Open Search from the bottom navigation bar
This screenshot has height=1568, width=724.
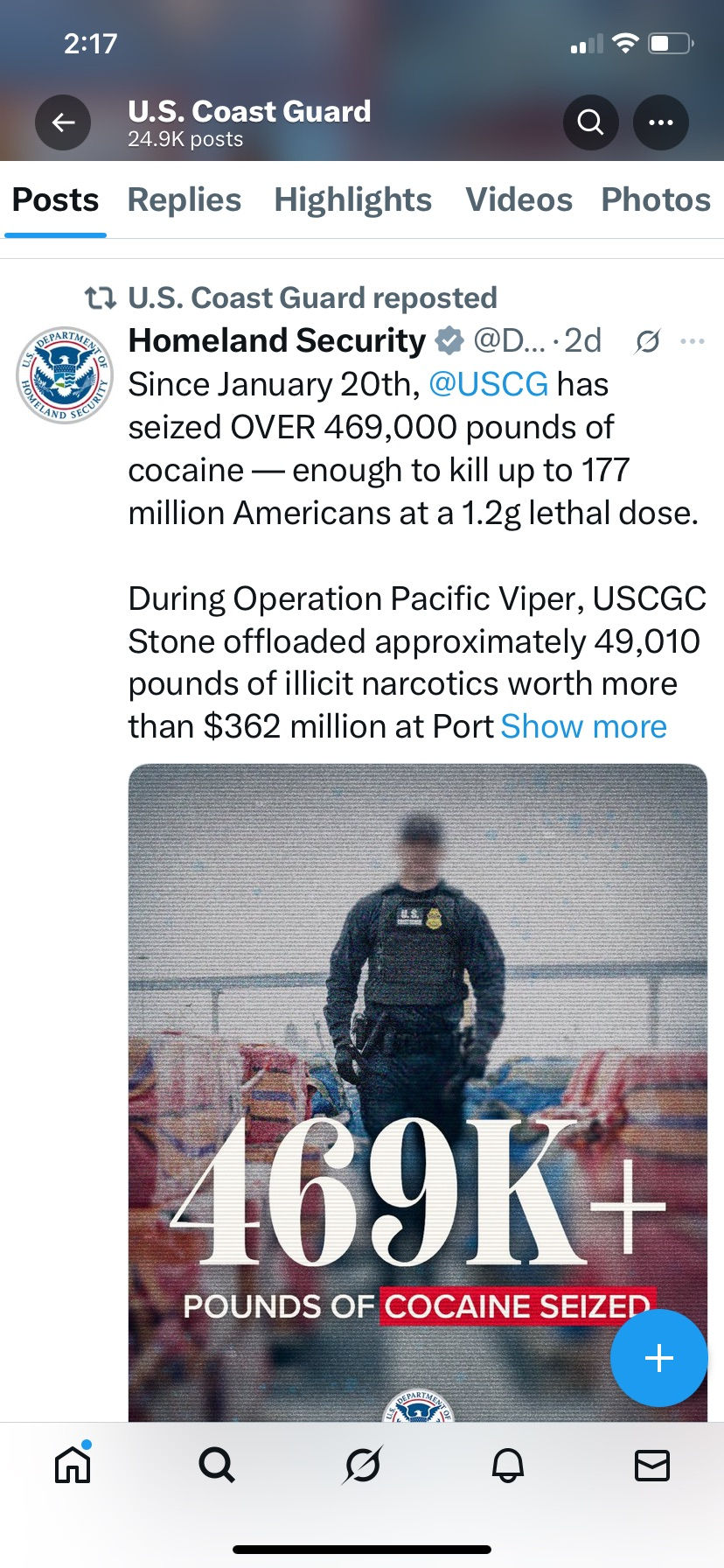point(217,1464)
